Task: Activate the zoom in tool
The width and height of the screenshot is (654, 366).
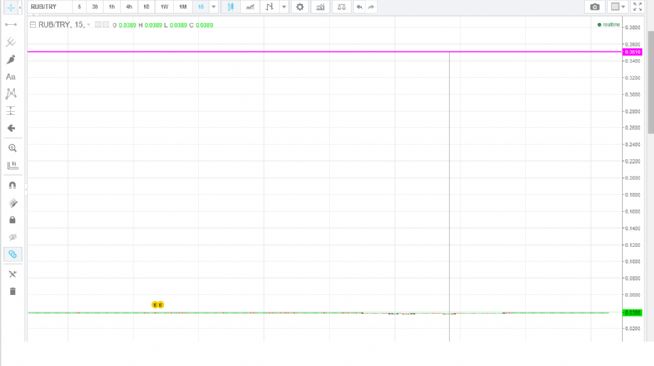Action: 12,148
